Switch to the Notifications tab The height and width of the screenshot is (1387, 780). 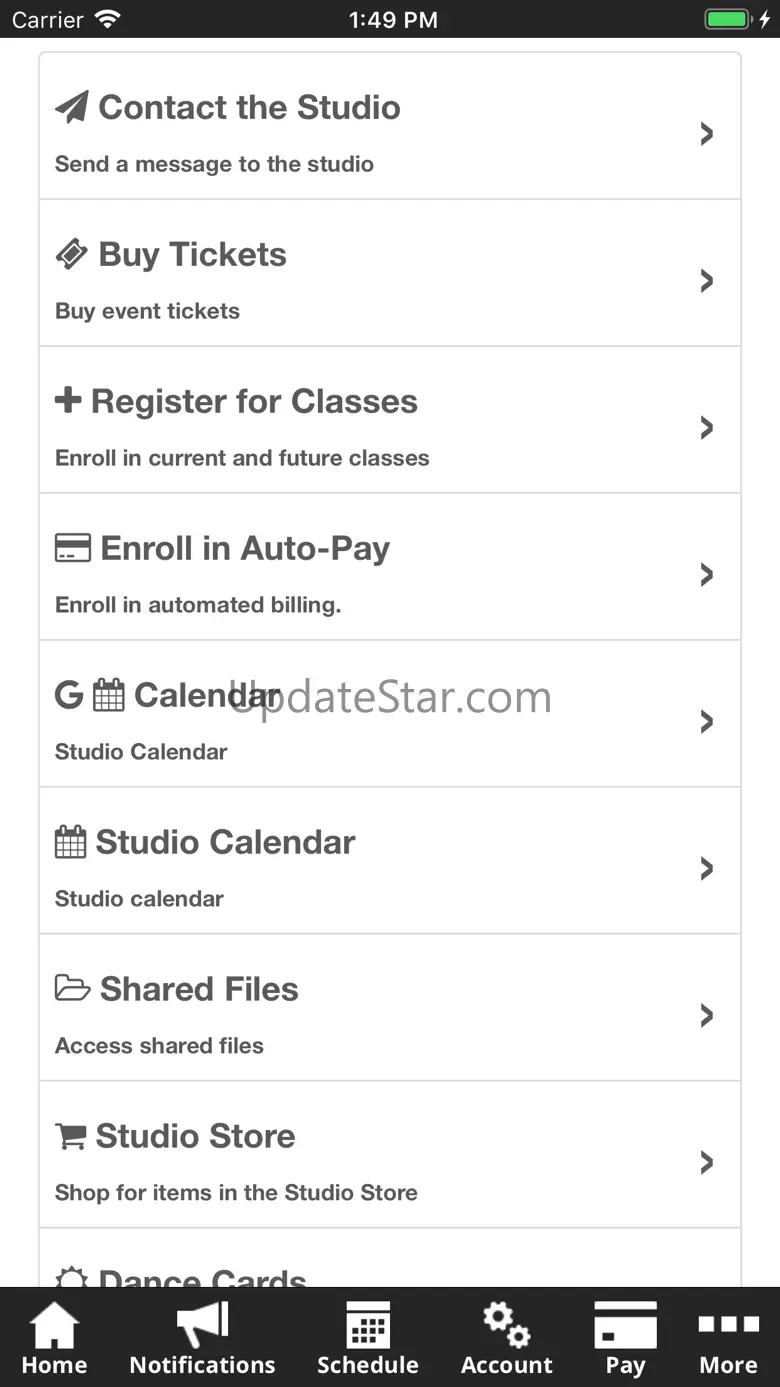(x=202, y=1339)
